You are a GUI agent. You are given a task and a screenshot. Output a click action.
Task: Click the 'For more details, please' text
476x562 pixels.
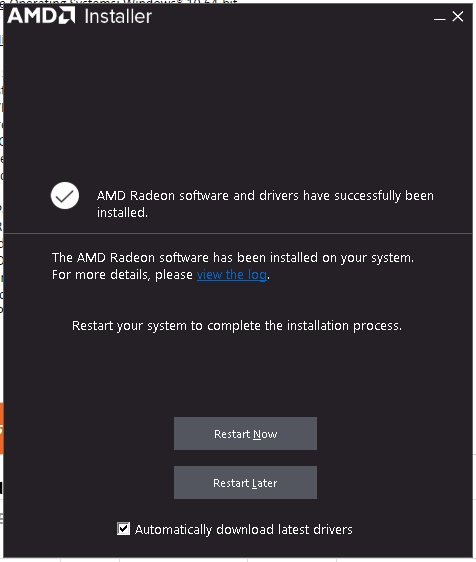point(122,275)
